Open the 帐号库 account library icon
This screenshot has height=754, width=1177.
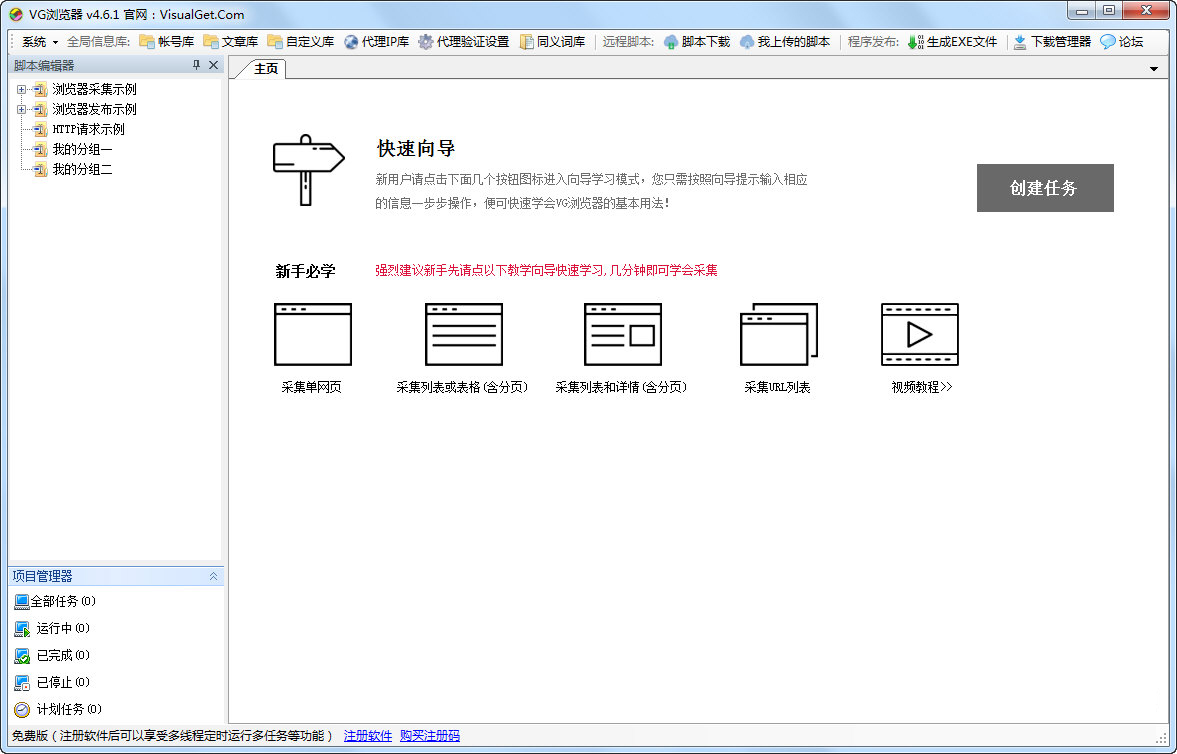point(162,42)
